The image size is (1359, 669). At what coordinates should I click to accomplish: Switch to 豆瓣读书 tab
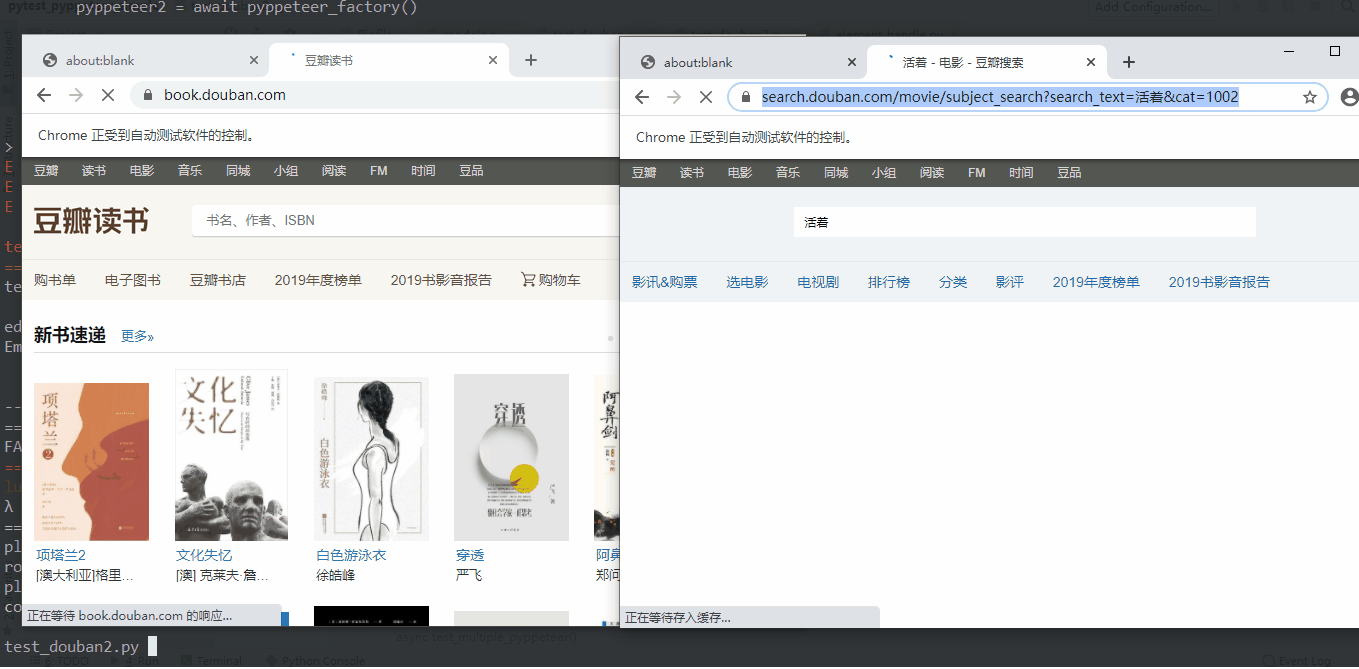[389, 60]
